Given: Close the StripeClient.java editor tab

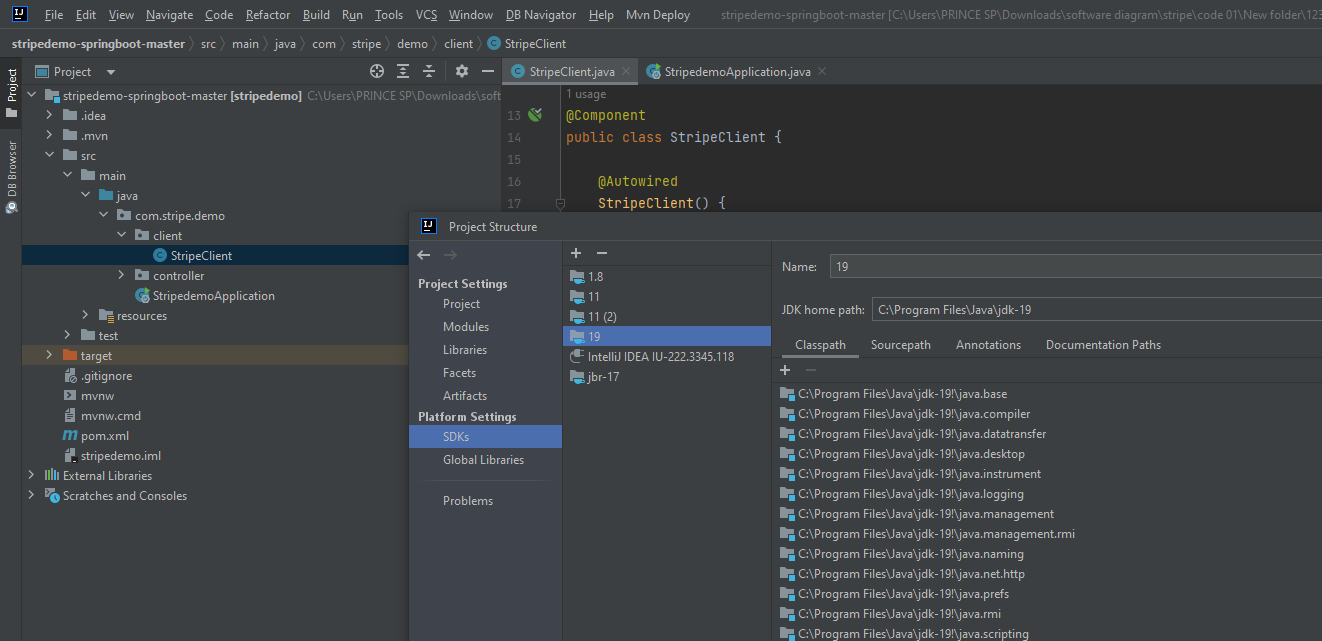Looking at the screenshot, I should [x=626, y=71].
